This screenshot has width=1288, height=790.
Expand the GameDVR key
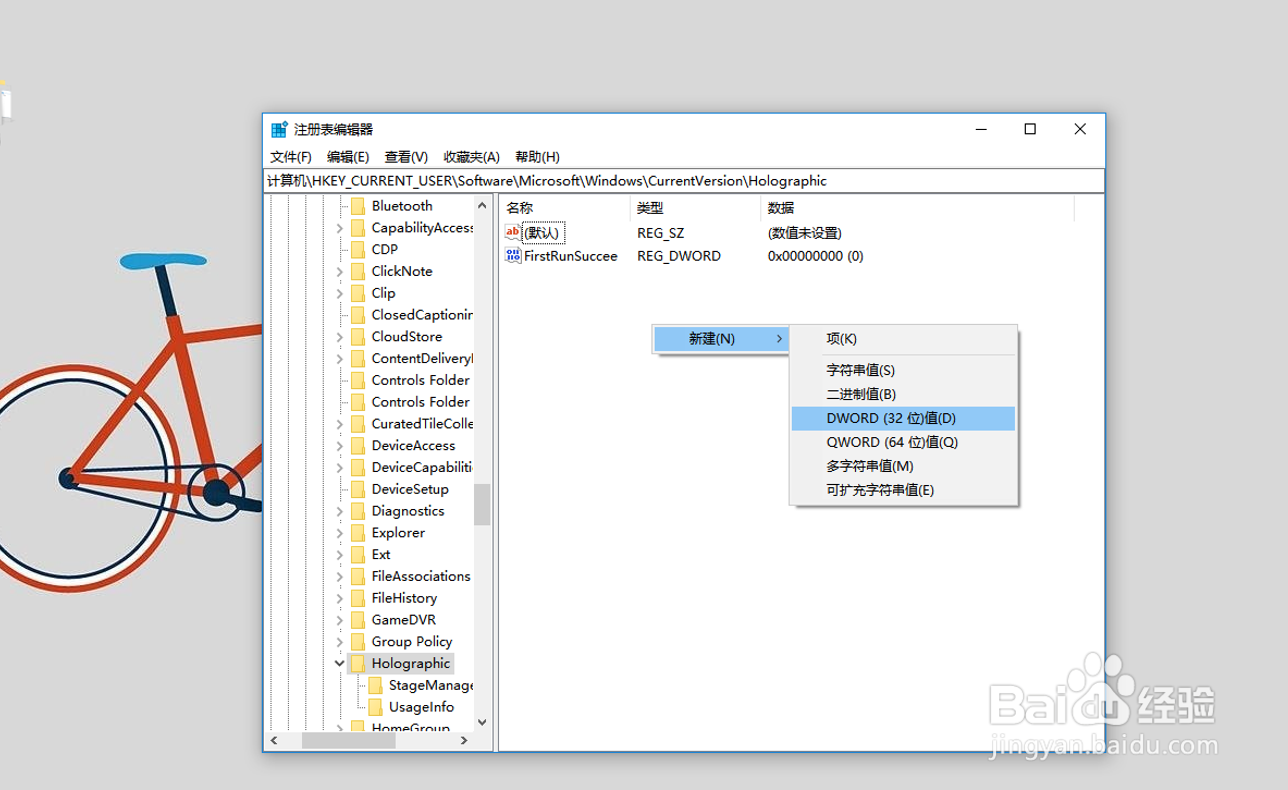point(340,620)
